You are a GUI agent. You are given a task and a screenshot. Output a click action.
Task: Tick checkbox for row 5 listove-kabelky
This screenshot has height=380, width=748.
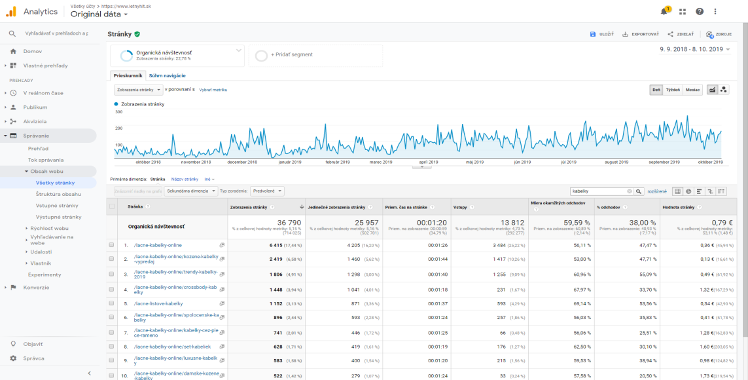112,303
